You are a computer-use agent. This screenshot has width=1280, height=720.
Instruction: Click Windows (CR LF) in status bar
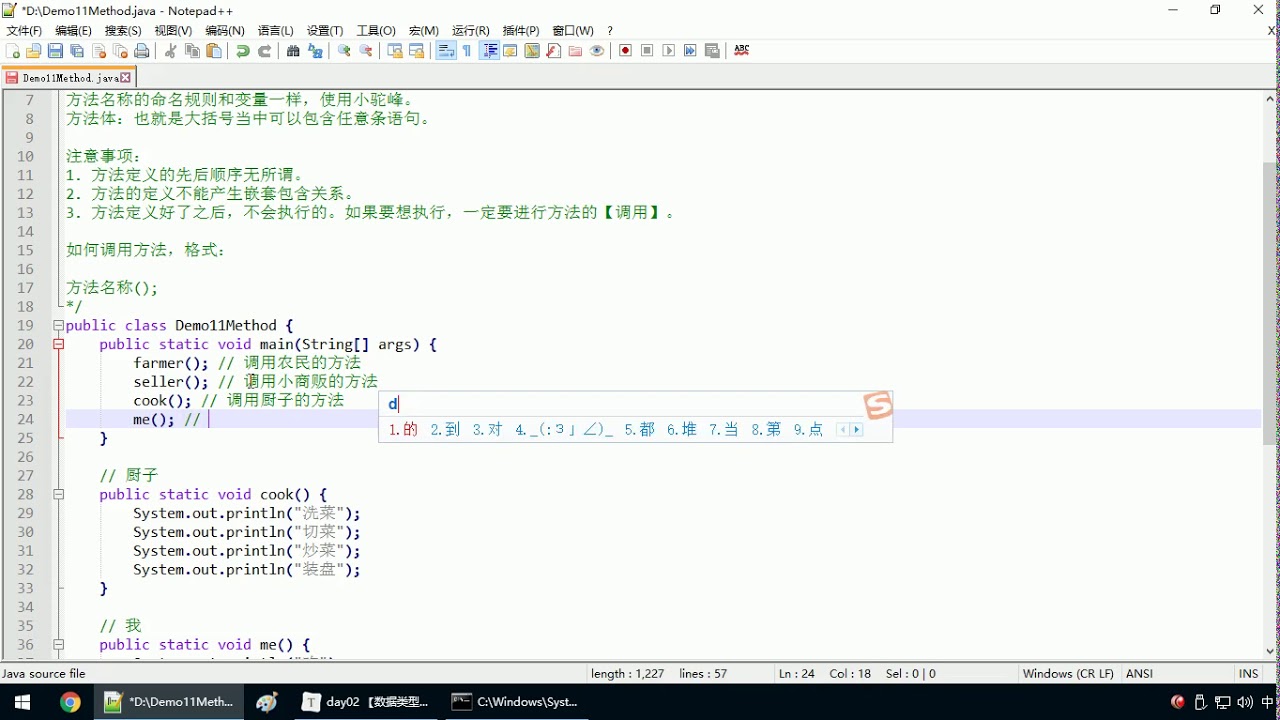1068,674
